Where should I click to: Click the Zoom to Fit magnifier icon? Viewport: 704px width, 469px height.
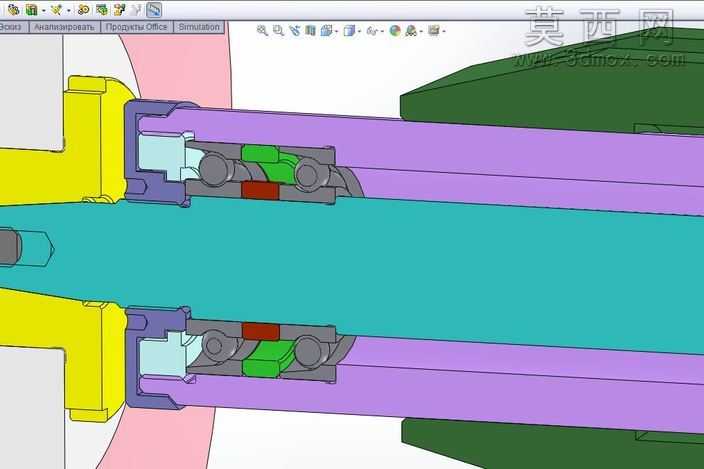[x=262, y=31]
